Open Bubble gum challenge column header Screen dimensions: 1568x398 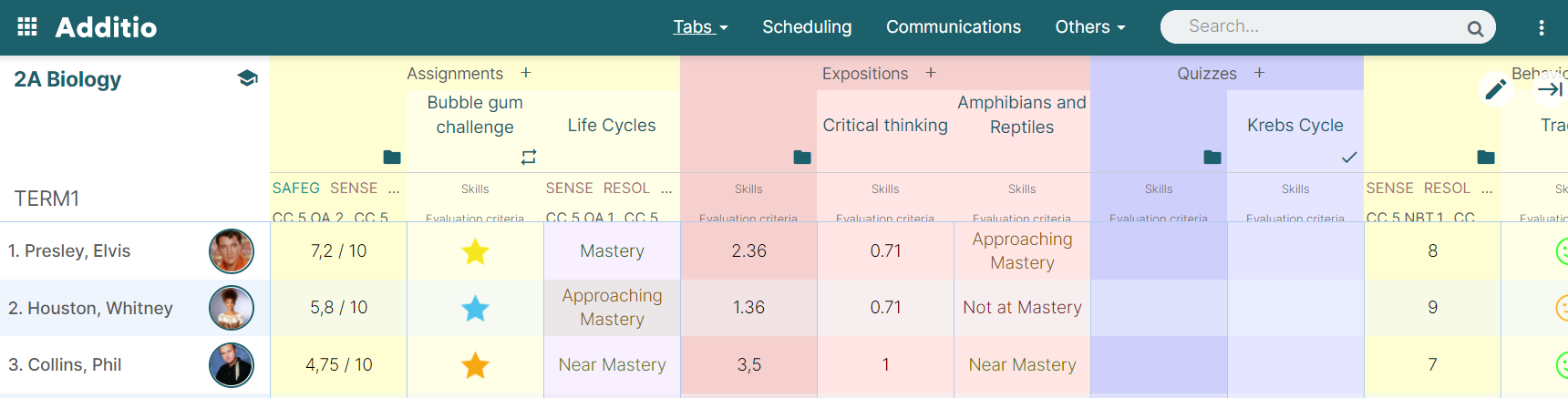[475, 115]
